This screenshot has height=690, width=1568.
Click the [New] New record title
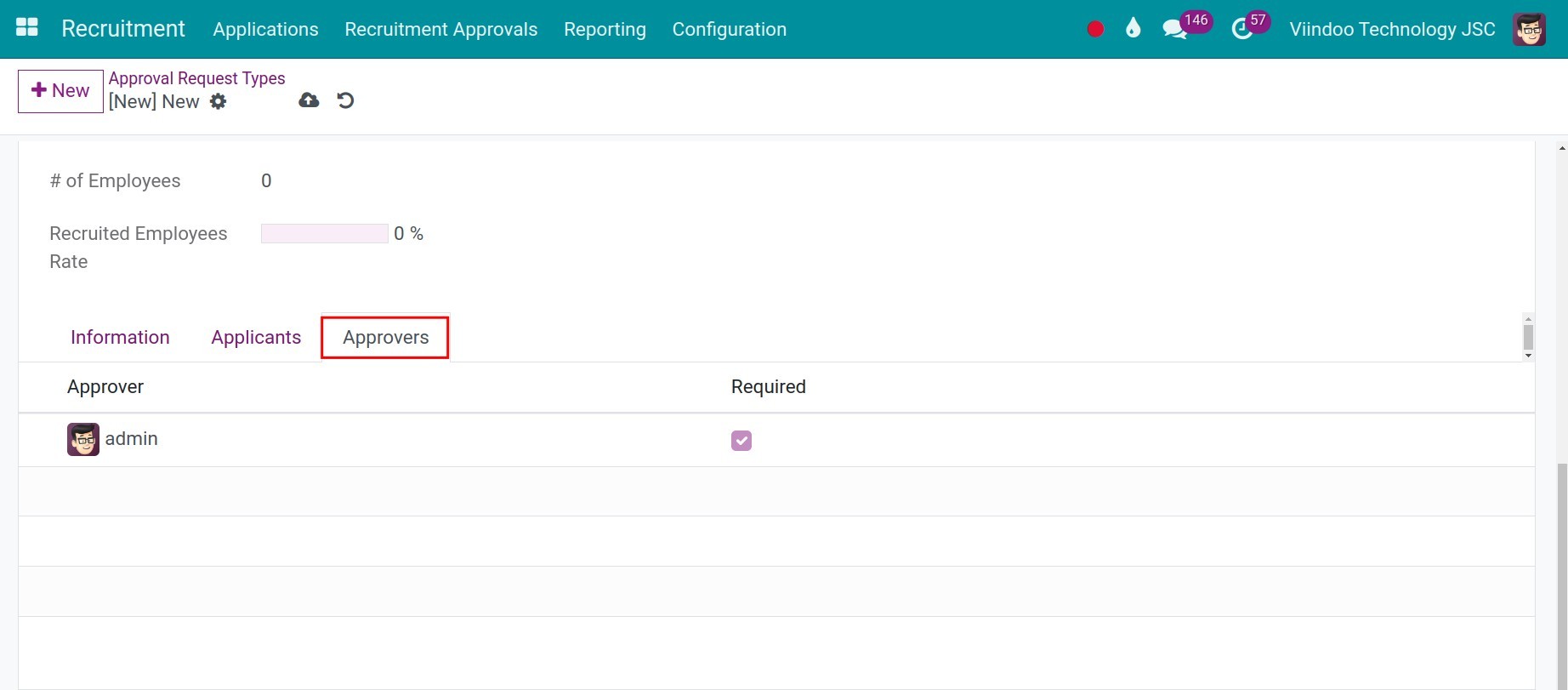pos(154,101)
